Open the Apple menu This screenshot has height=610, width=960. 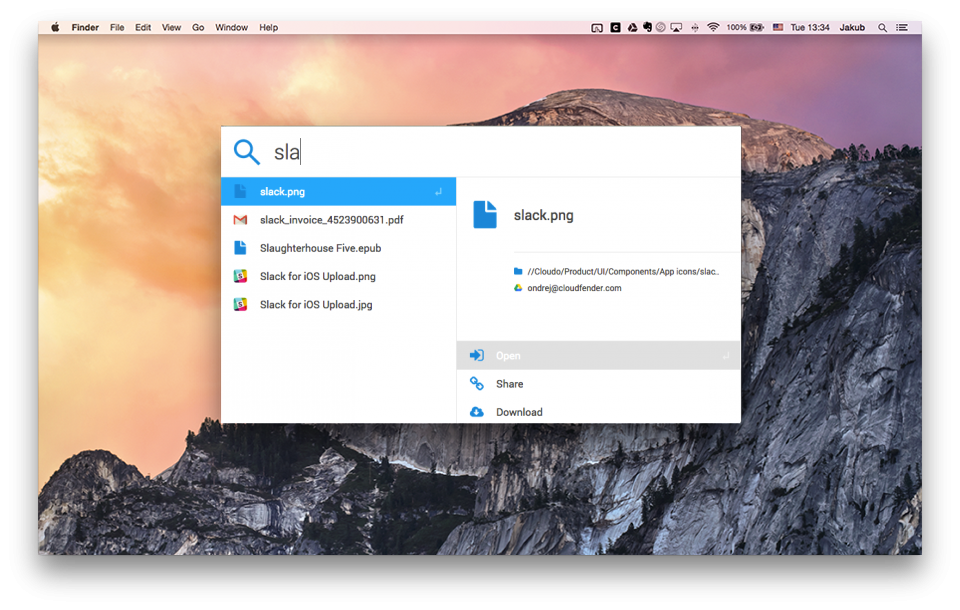point(55,27)
